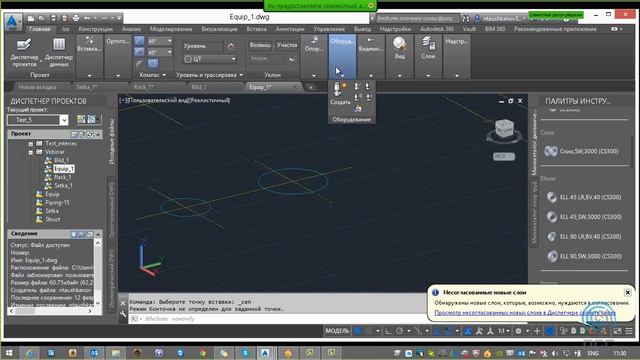The width and height of the screenshot is (640, 360).
Task: Click the Создать equipment create icon
Action: [340, 94]
